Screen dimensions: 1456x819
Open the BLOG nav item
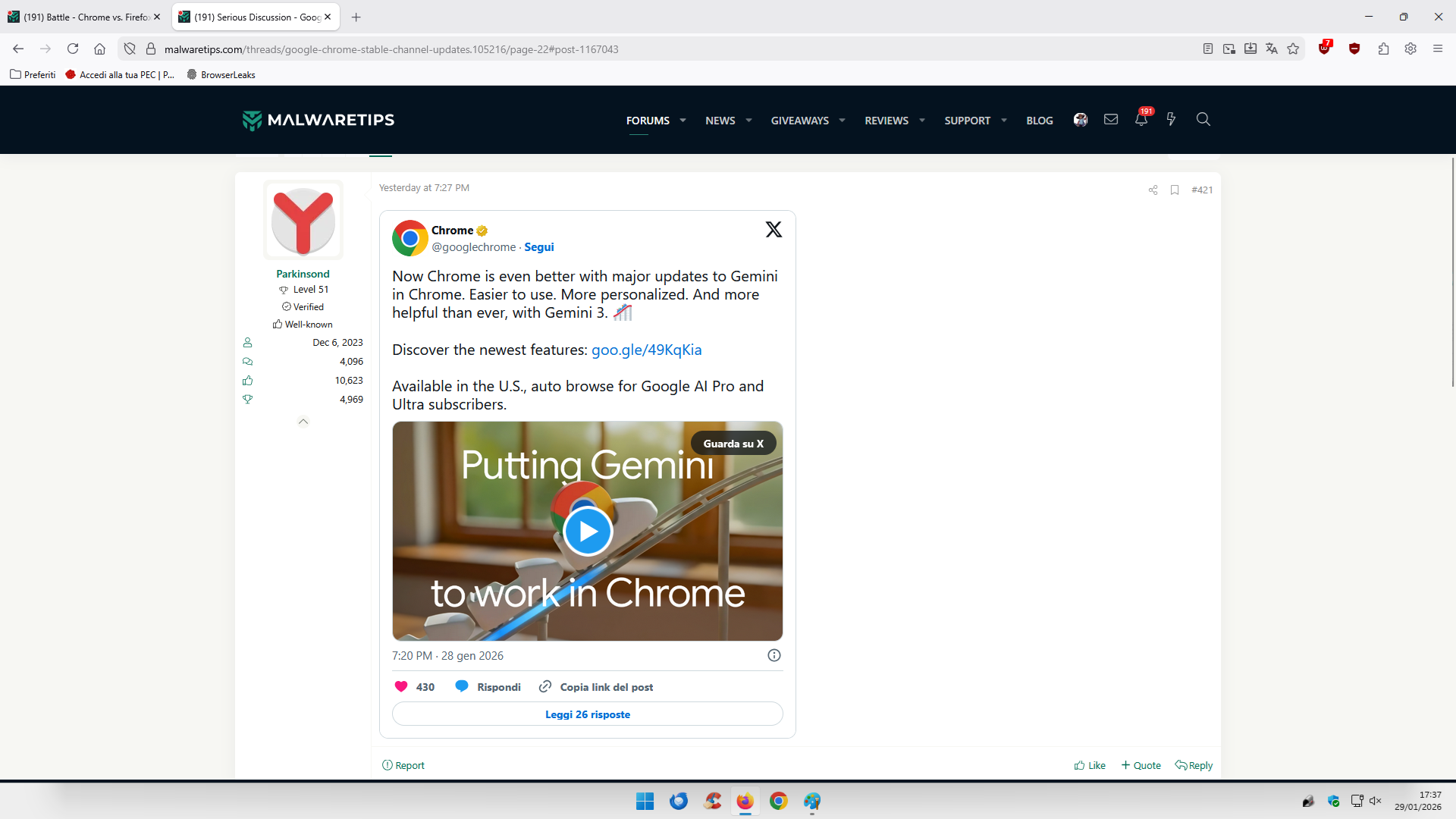1040,121
